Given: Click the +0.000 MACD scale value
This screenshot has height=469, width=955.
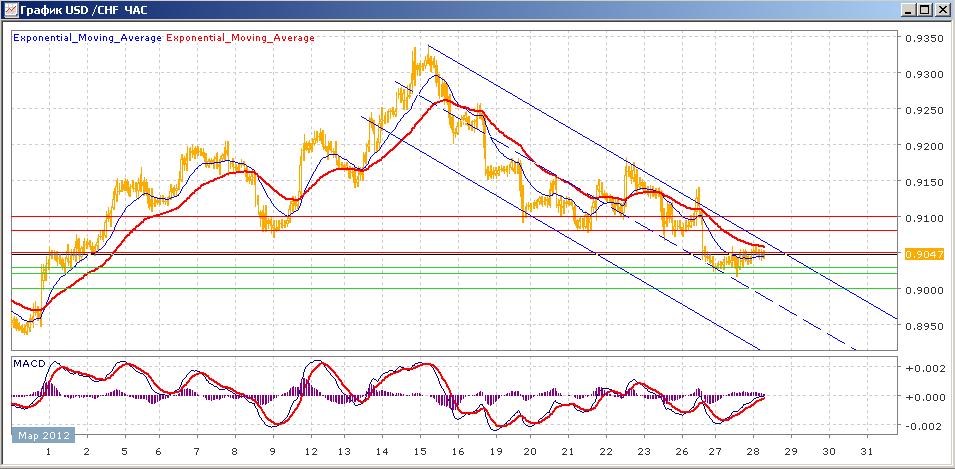Looking at the screenshot, I should pos(925,397).
